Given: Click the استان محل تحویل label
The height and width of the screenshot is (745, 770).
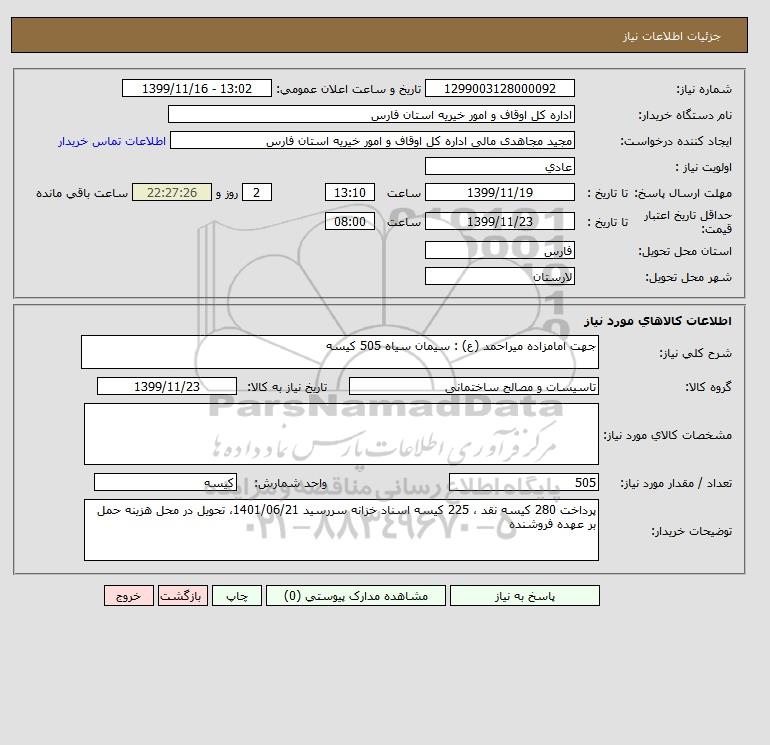Looking at the screenshot, I should point(685,251).
